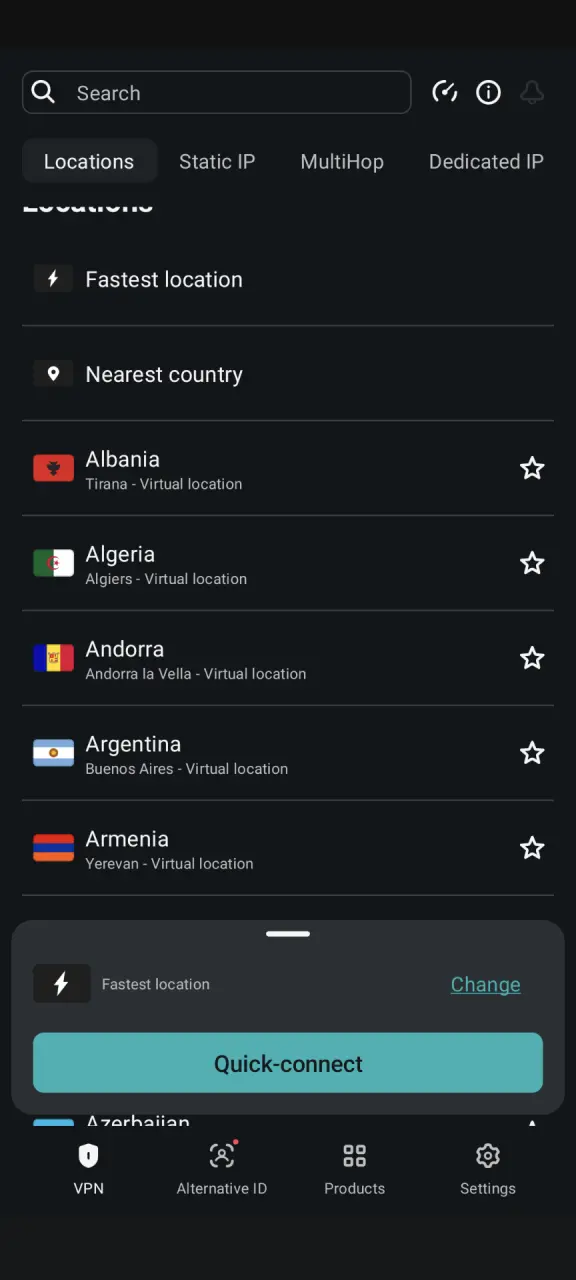Switch to the MultiHop tab
The image size is (576, 1280).
pyautogui.click(x=342, y=161)
